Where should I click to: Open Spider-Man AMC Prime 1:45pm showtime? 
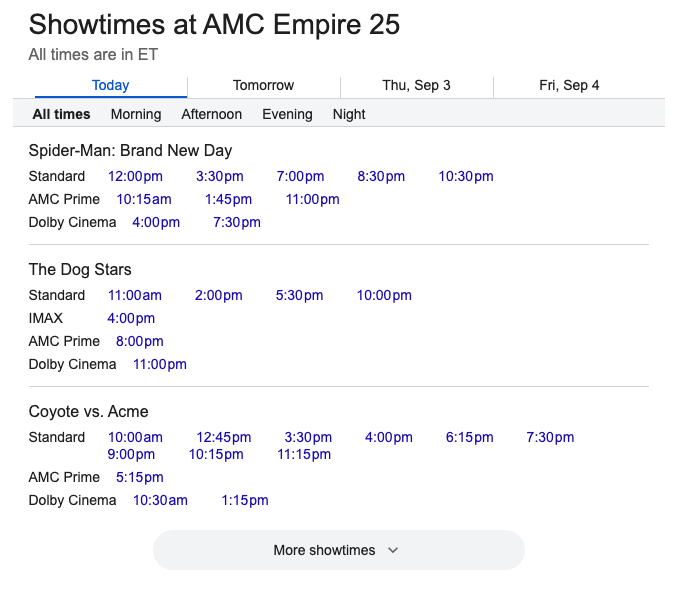click(x=228, y=199)
